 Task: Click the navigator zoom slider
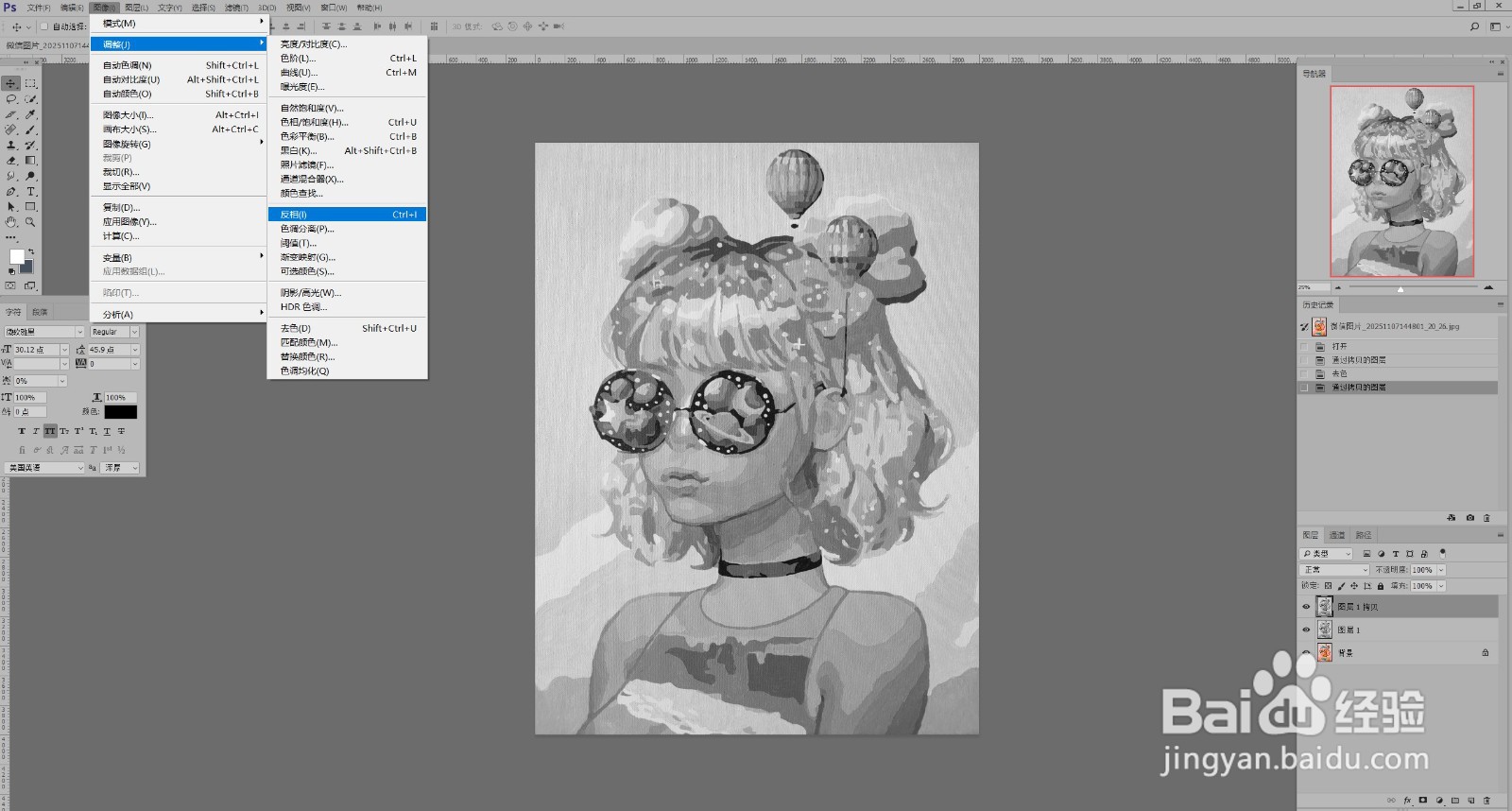(1400, 287)
